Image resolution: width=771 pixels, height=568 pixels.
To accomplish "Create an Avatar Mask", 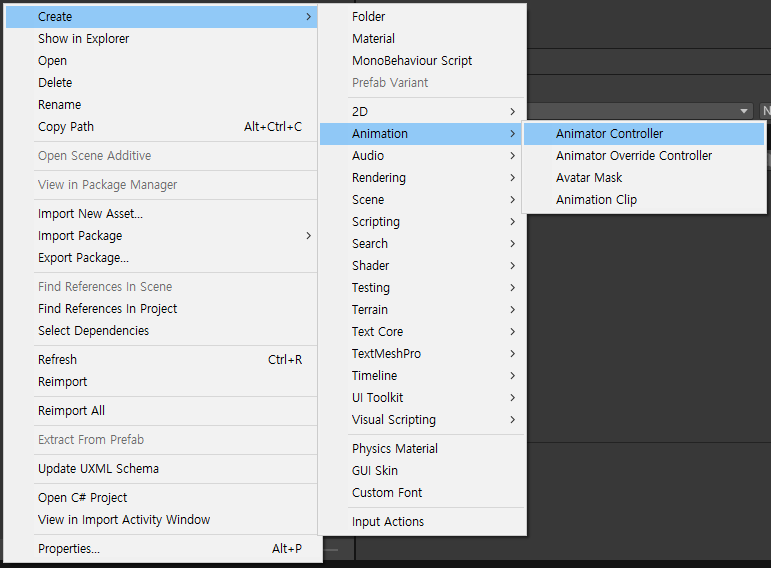I will pyautogui.click(x=644, y=178).
